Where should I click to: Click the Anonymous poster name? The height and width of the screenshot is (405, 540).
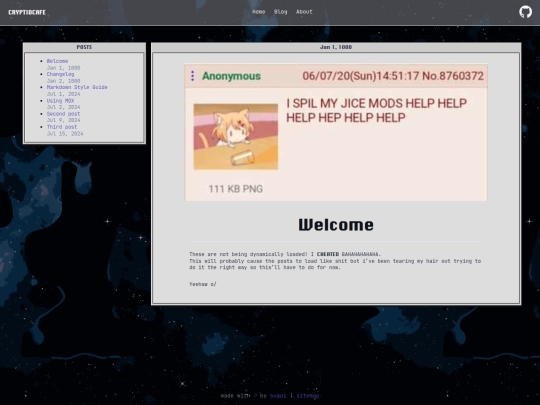[231, 76]
